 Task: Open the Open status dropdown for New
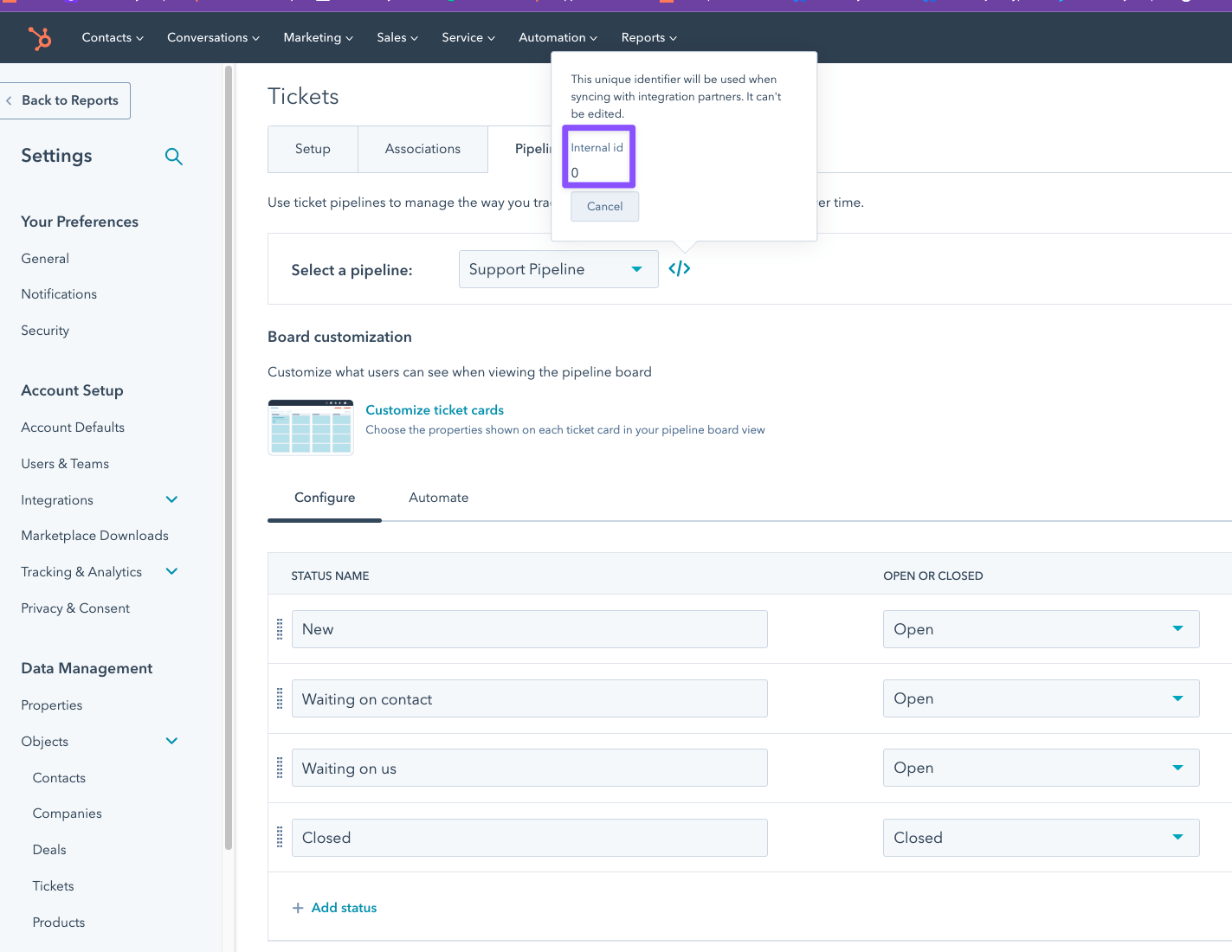(x=1177, y=629)
